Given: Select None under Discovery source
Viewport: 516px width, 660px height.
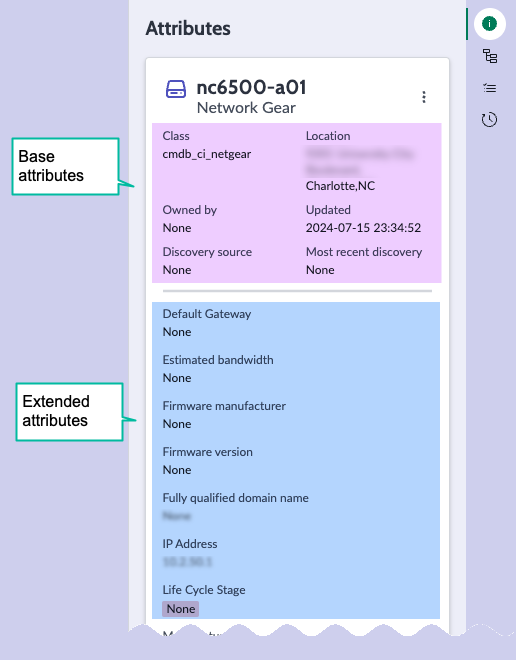Looking at the screenshot, I should tap(177, 270).
